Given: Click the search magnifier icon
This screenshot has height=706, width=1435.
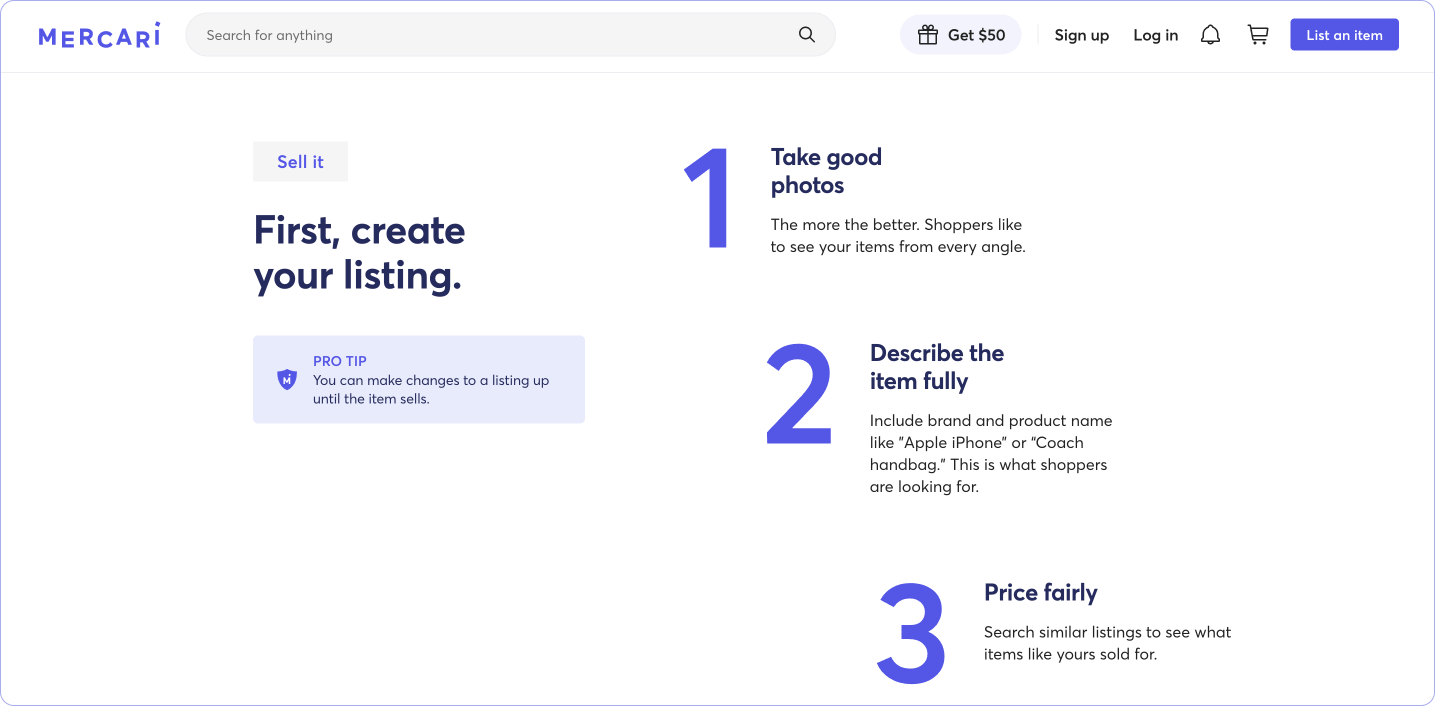Looking at the screenshot, I should (x=806, y=34).
